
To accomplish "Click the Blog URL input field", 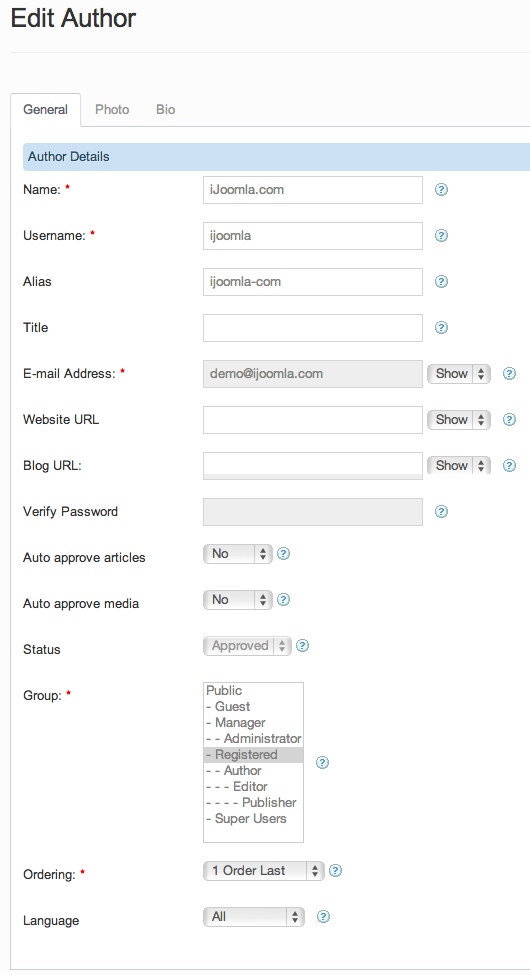I will click(313, 465).
